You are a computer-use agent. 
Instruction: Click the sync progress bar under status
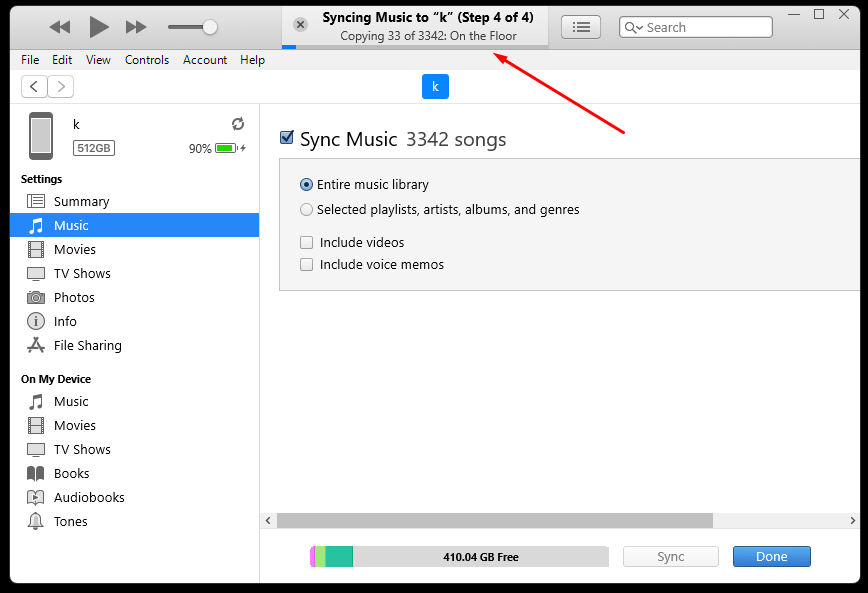[x=415, y=47]
